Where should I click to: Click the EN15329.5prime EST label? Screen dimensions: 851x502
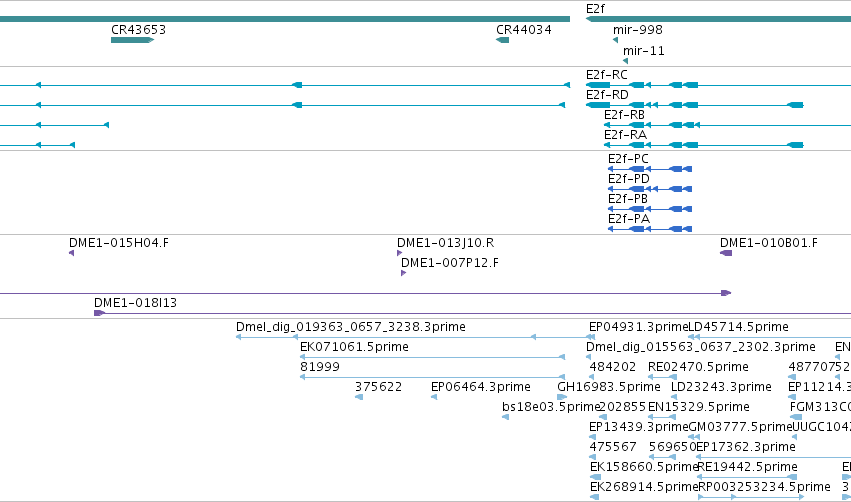click(x=698, y=407)
